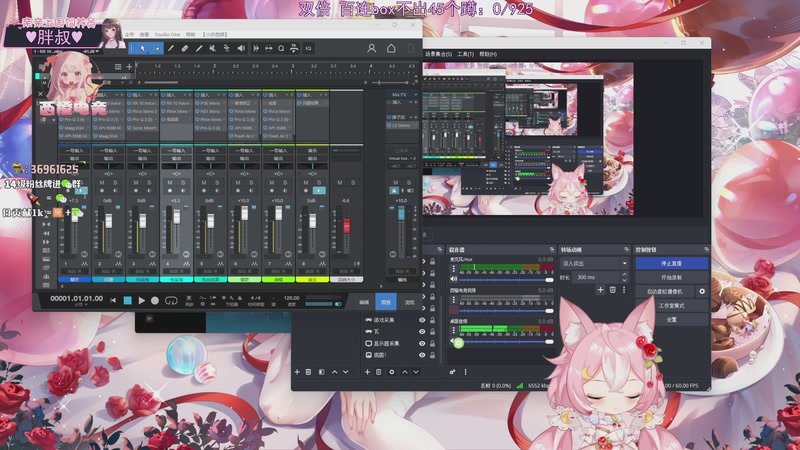Open the transitions three-dot menu in OBS
The height and width of the screenshot is (450, 800).
(624, 290)
